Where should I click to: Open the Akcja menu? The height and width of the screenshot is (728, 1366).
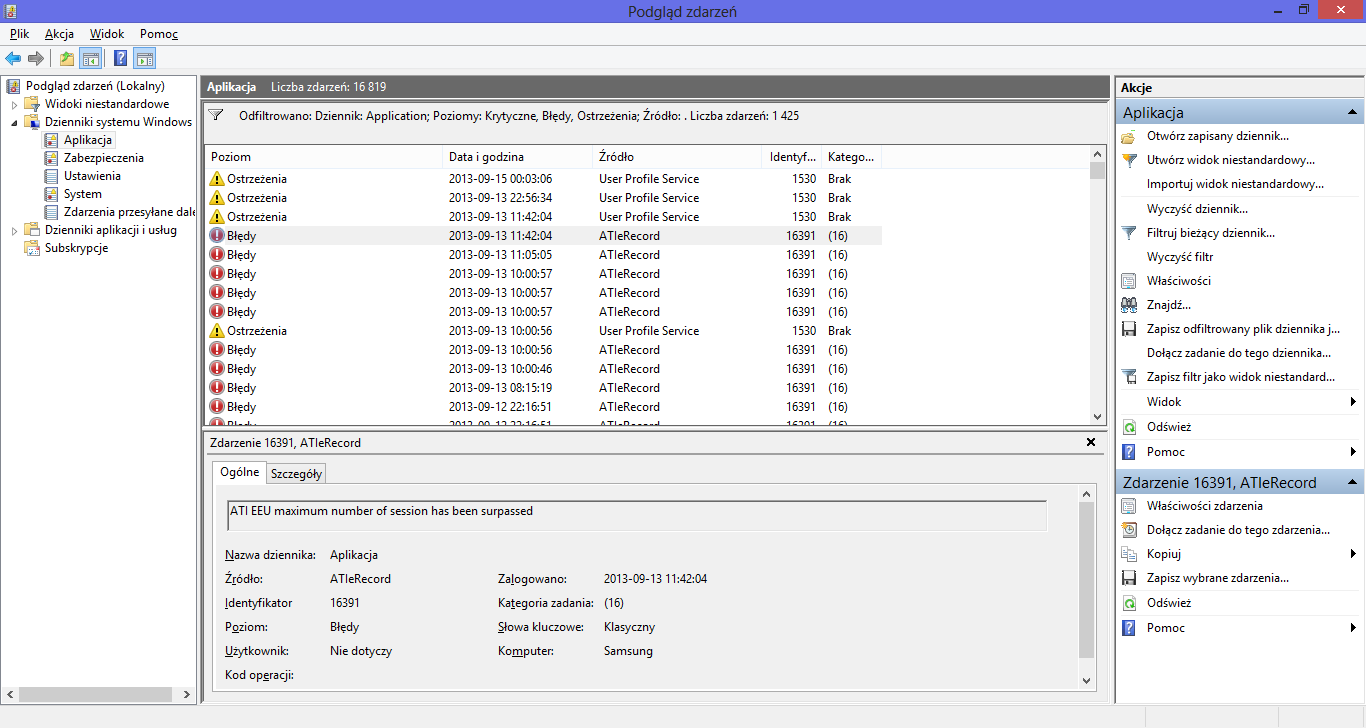coord(59,34)
